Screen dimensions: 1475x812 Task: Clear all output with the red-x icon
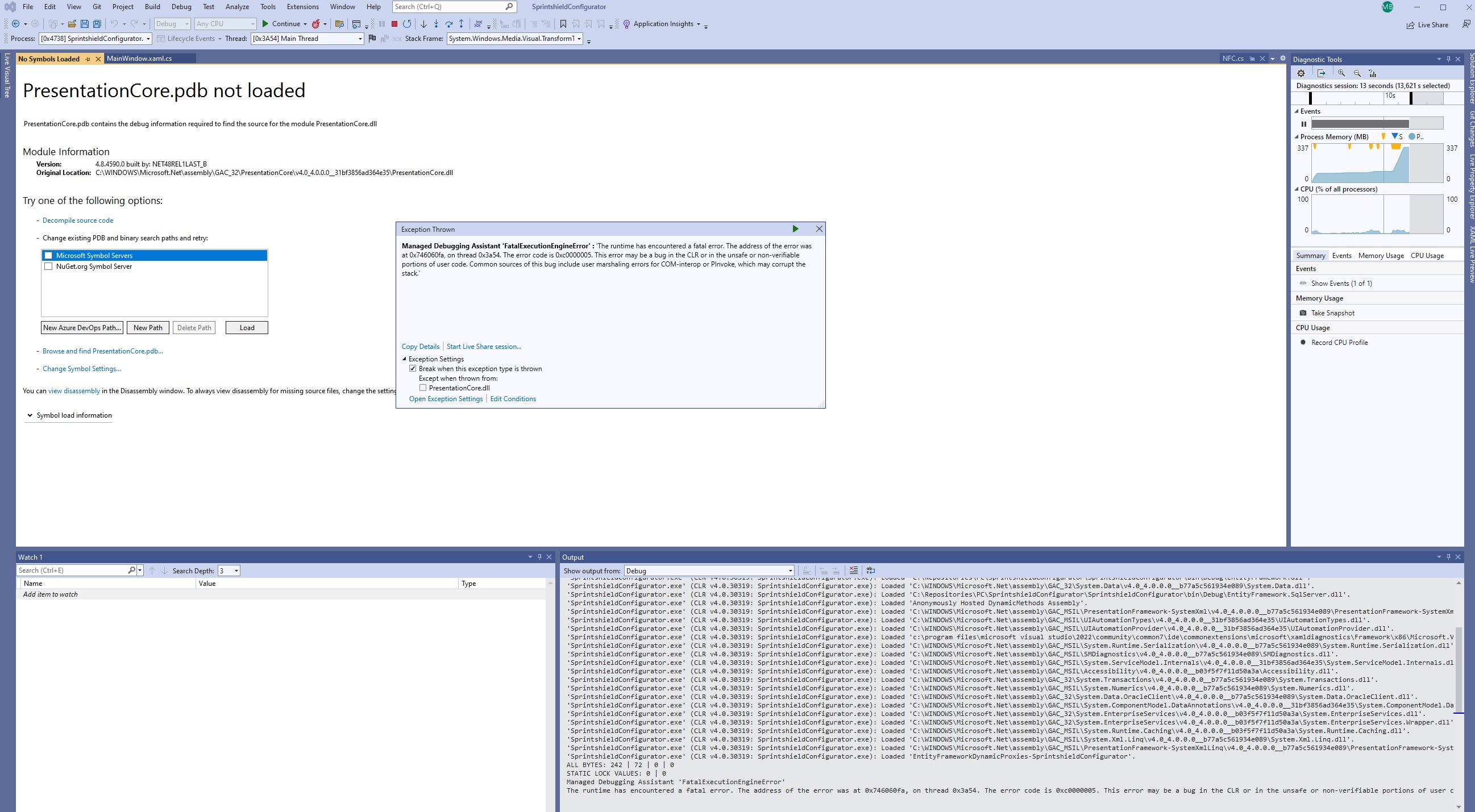854,571
